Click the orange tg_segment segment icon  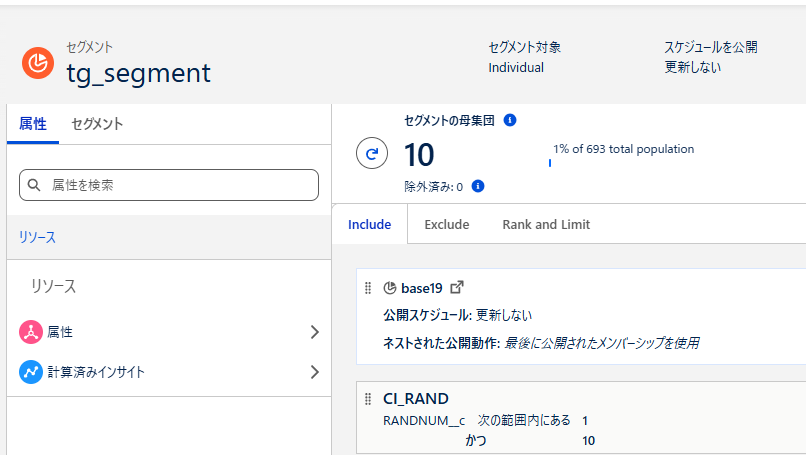click(x=38, y=63)
